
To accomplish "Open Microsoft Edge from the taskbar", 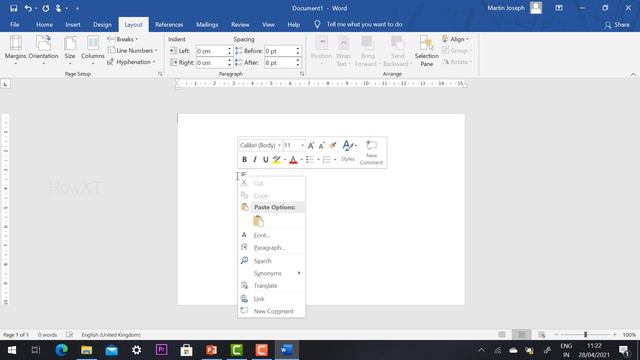I will [x=61, y=350].
